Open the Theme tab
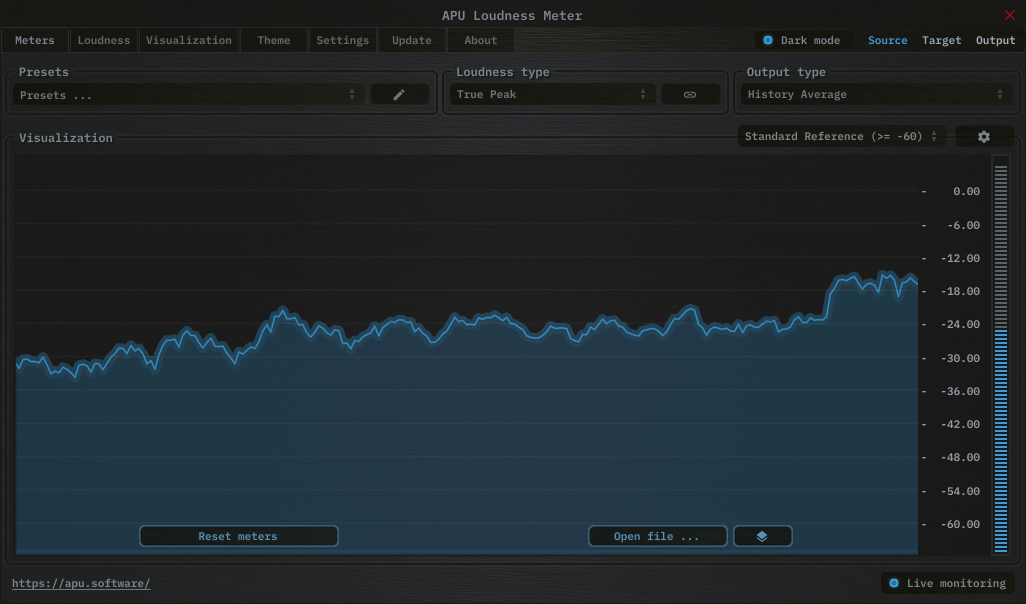 click(273, 41)
